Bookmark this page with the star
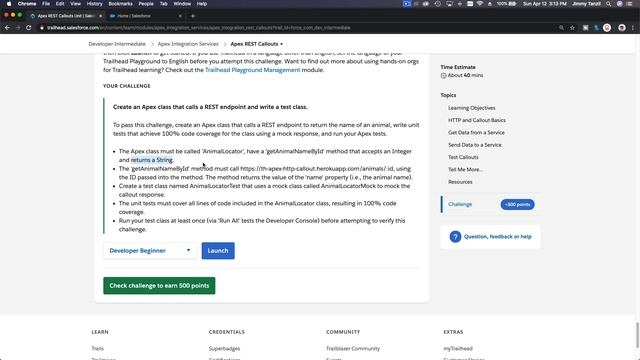This screenshot has width=640, height=360. (x=572, y=28)
